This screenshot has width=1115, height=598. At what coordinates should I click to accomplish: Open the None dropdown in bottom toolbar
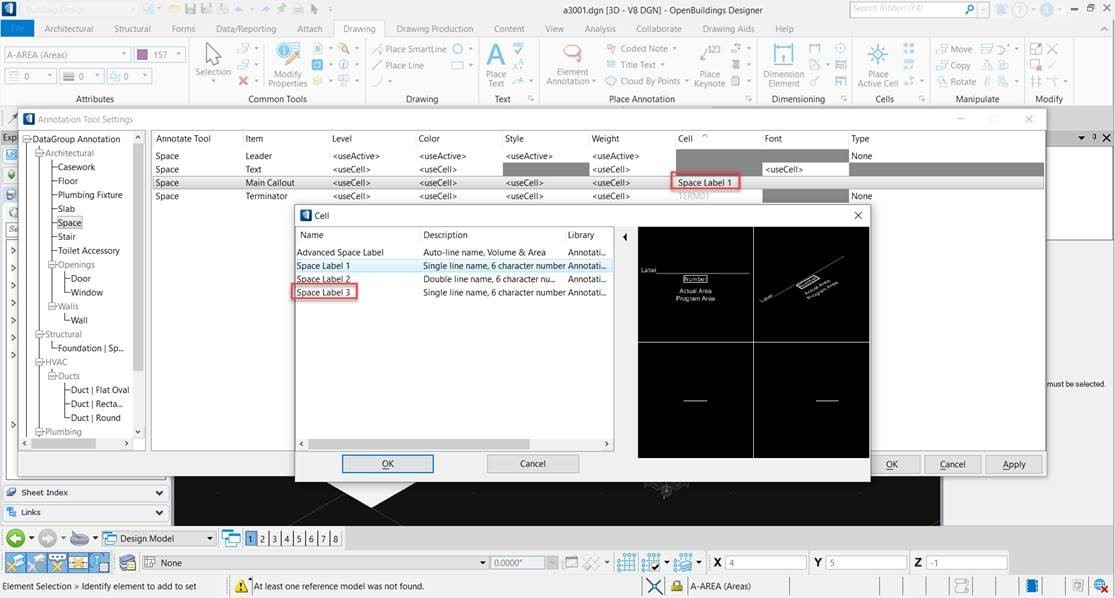(x=482, y=562)
